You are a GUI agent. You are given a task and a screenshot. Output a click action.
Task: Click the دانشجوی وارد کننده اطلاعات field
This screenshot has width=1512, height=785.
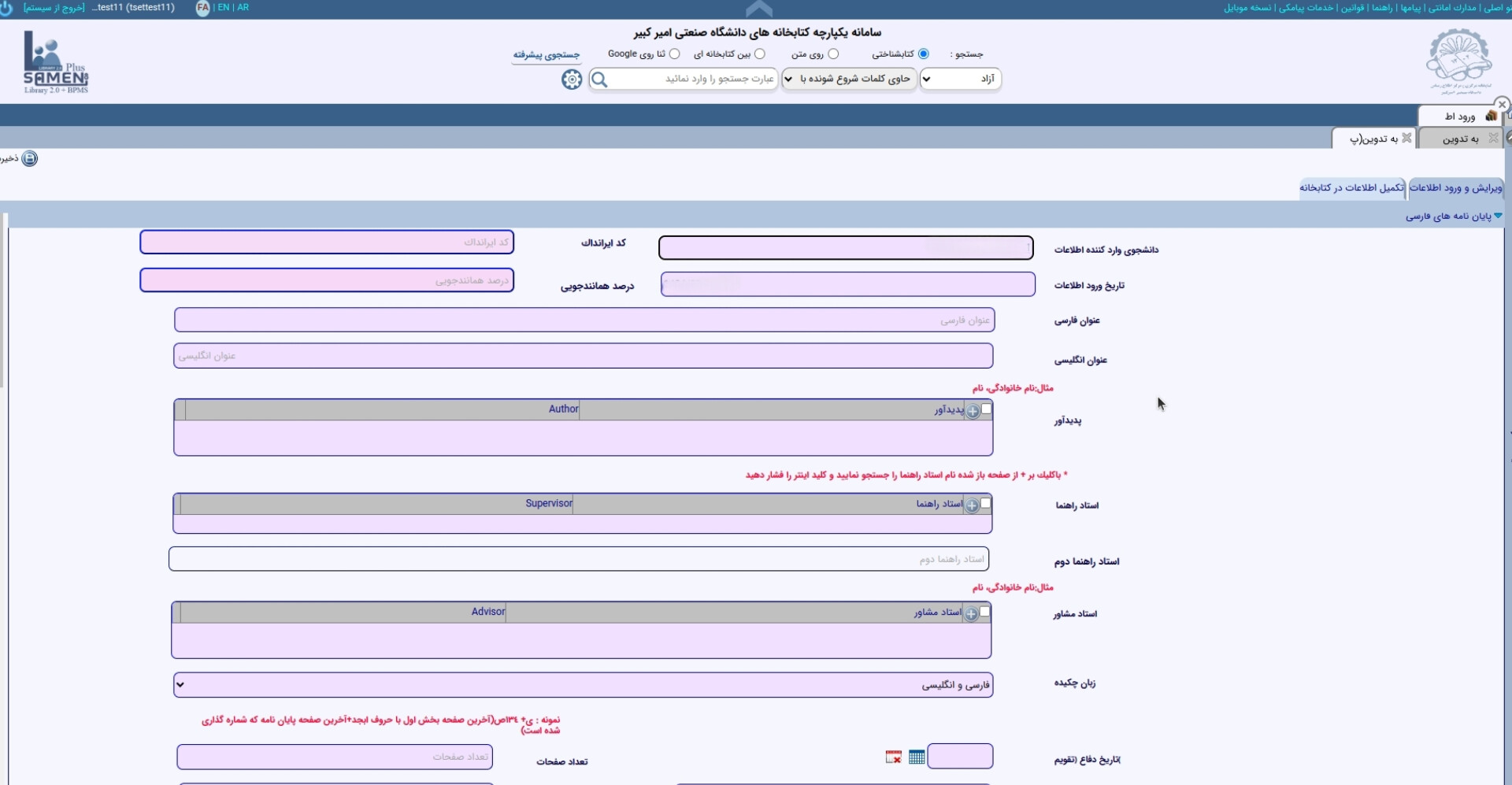coord(846,248)
